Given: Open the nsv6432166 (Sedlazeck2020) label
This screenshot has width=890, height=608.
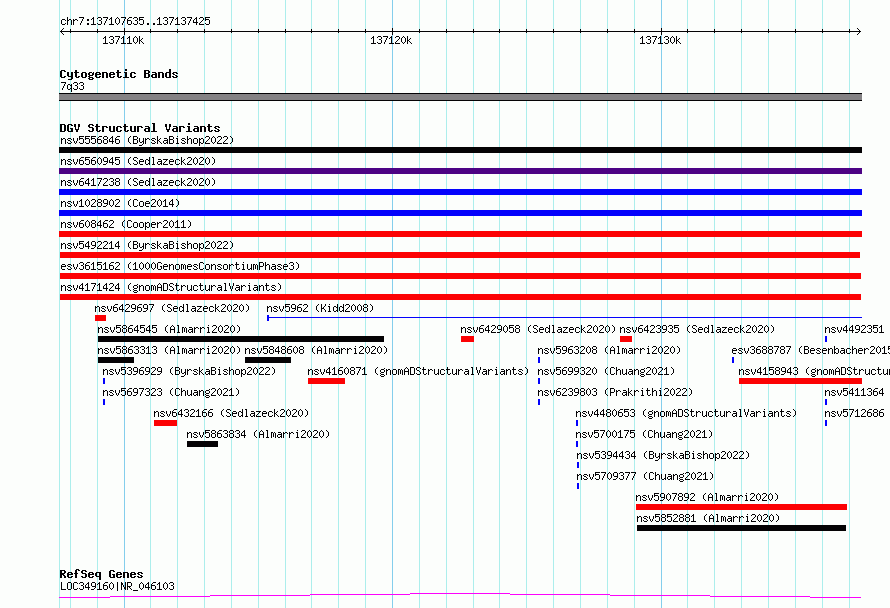Looking at the screenshot, I should (x=231, y=413).
